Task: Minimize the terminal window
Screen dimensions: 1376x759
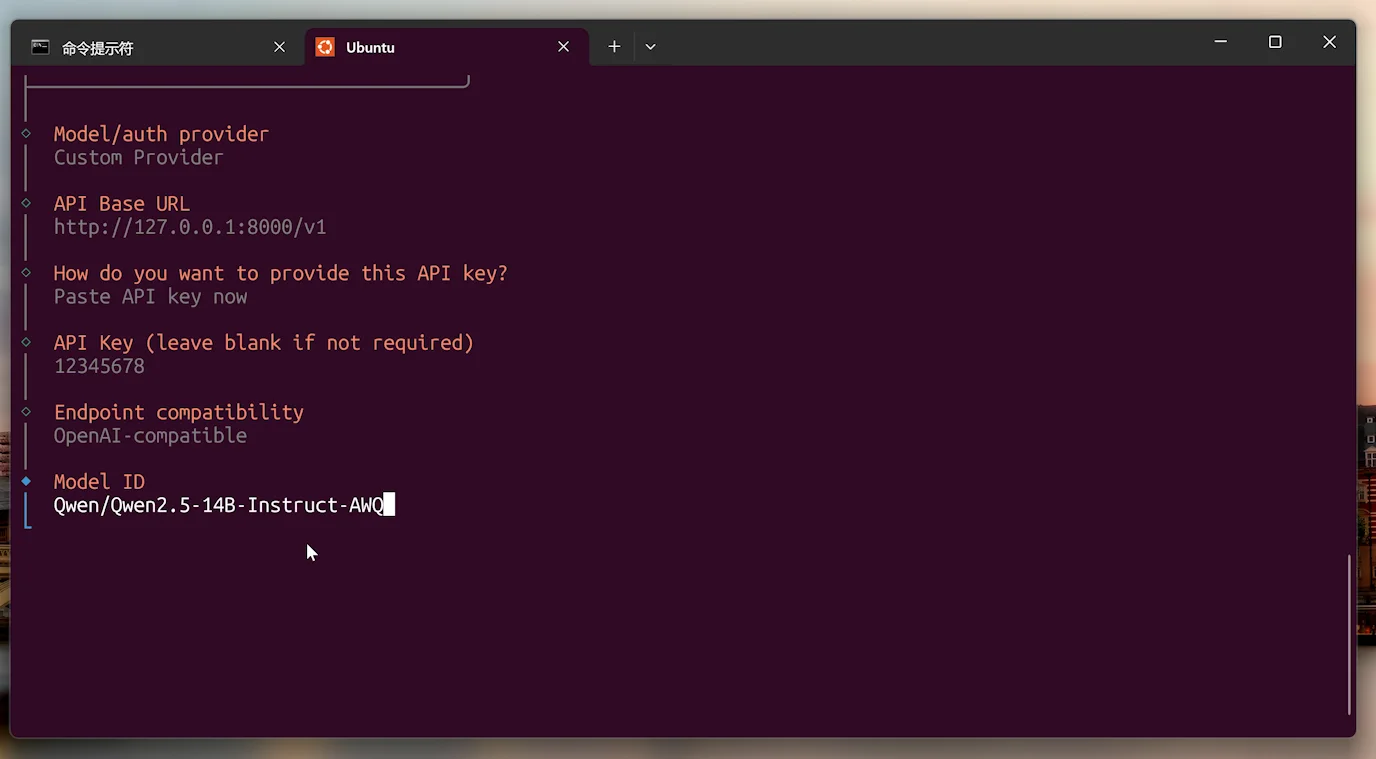Action: coord(1220,42)
